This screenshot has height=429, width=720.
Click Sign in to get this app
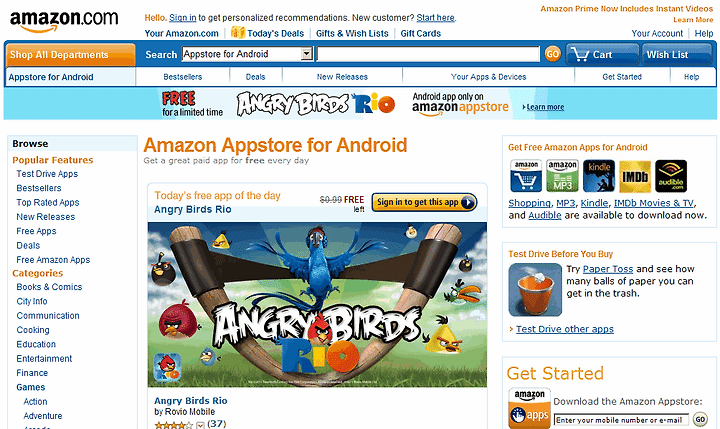[424, 203]
